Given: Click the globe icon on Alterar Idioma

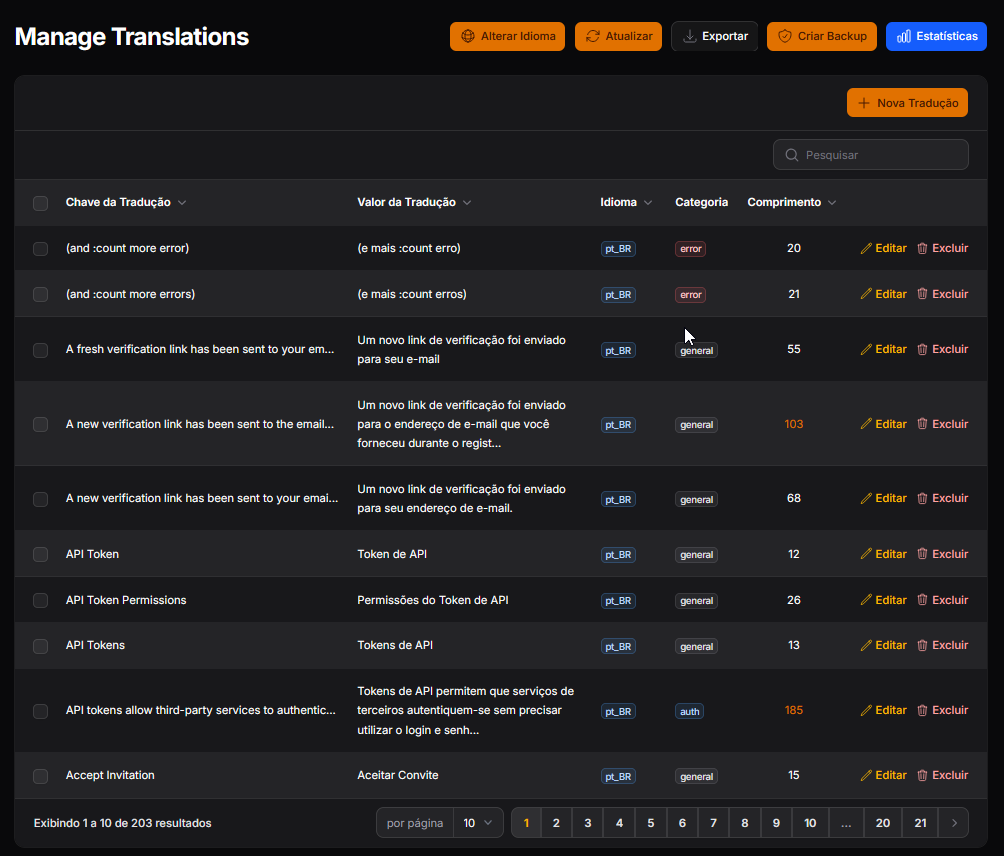Looking at the screenshot, I should 467,36.
